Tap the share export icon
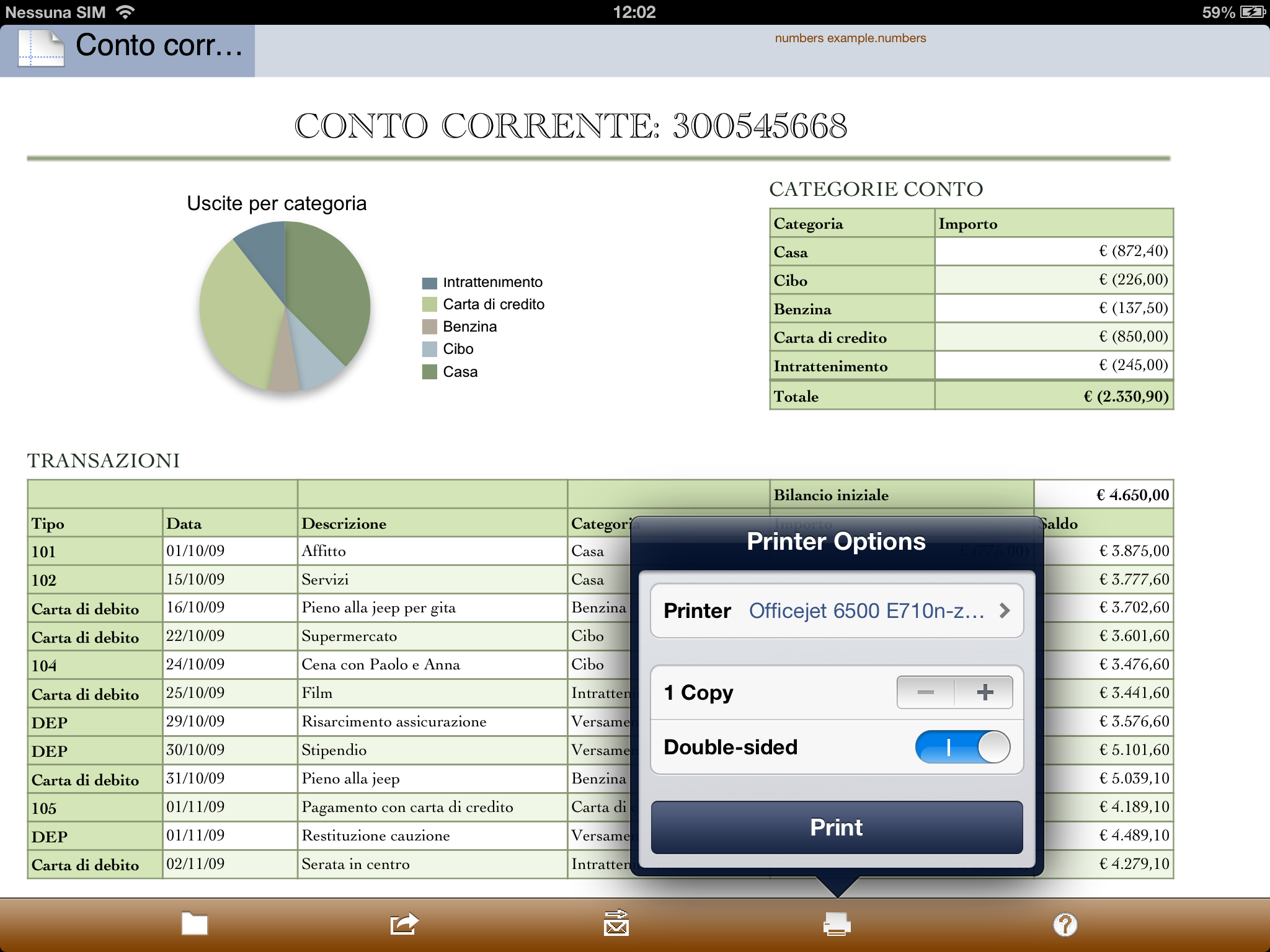This screenshot has width=1270, height=952. coord(404,923)
